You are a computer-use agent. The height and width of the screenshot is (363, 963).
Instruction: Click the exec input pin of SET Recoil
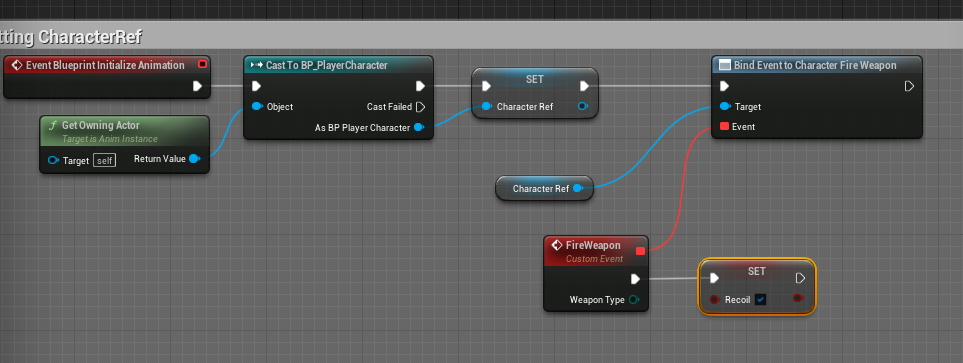point(714,278)
